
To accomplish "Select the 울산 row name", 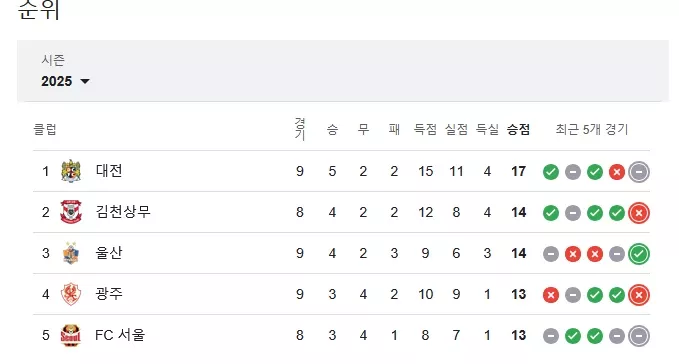I will click(x=109, y=253).
